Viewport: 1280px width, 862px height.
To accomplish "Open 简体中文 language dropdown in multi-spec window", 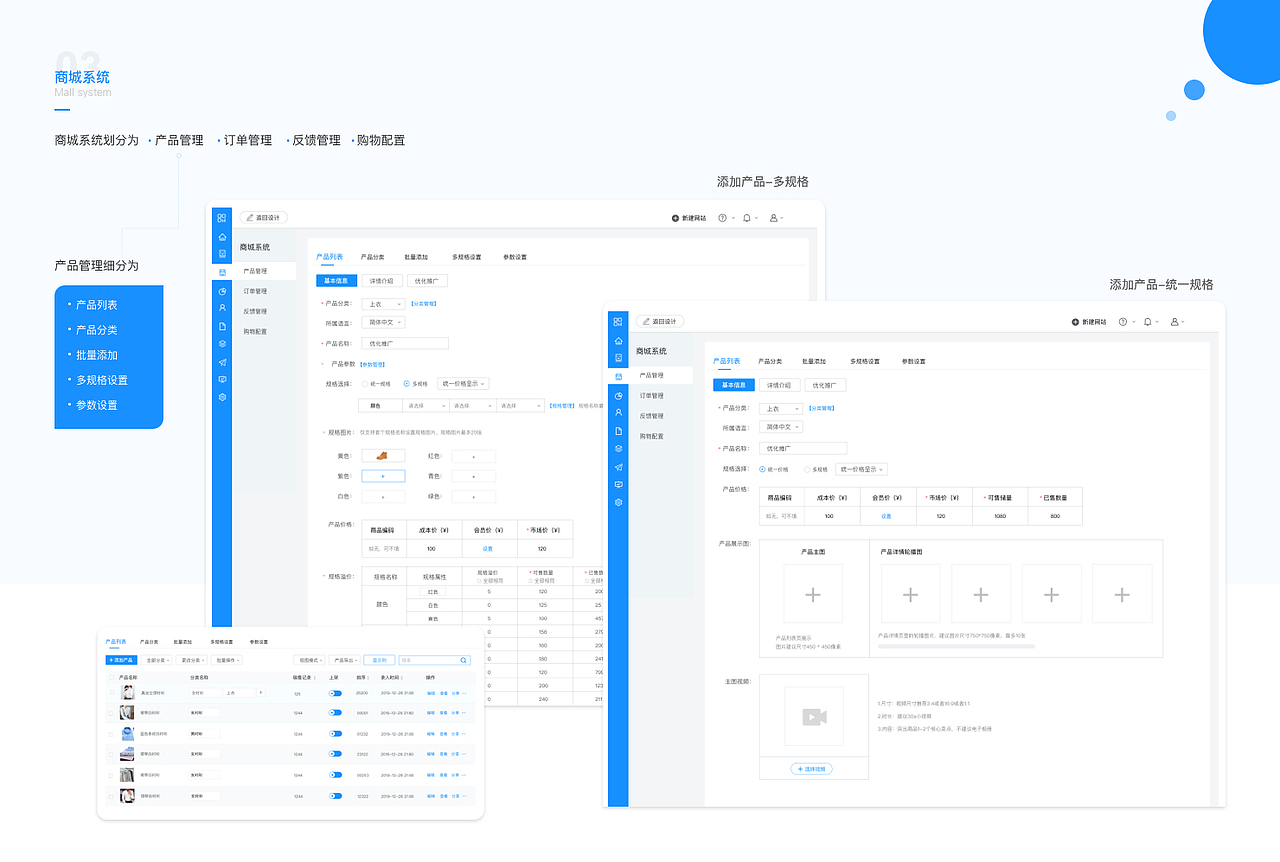I will [384, 323].
